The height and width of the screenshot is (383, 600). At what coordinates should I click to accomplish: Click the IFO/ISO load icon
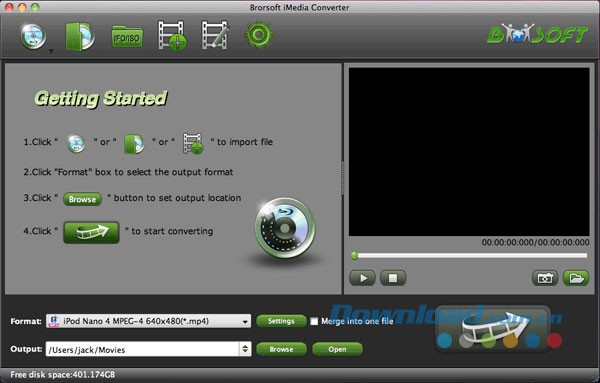click(x=127, y=37)
